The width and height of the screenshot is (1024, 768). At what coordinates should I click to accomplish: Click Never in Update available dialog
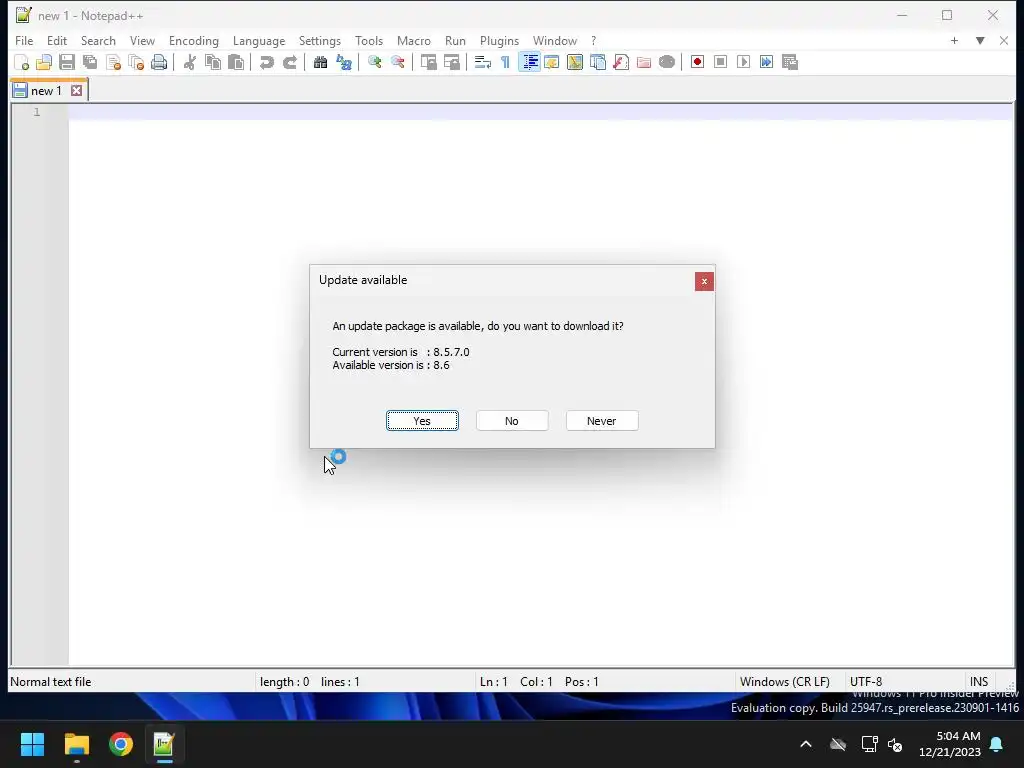point(601,421)
